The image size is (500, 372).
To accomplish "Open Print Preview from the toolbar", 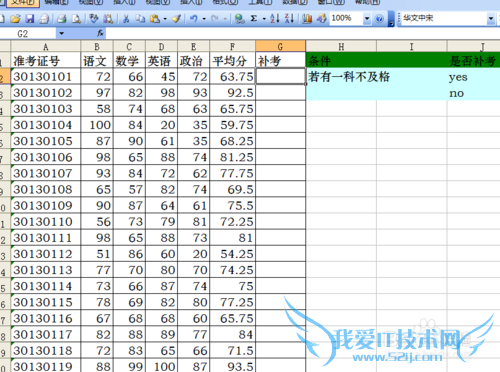I will [x=76, y=19].
